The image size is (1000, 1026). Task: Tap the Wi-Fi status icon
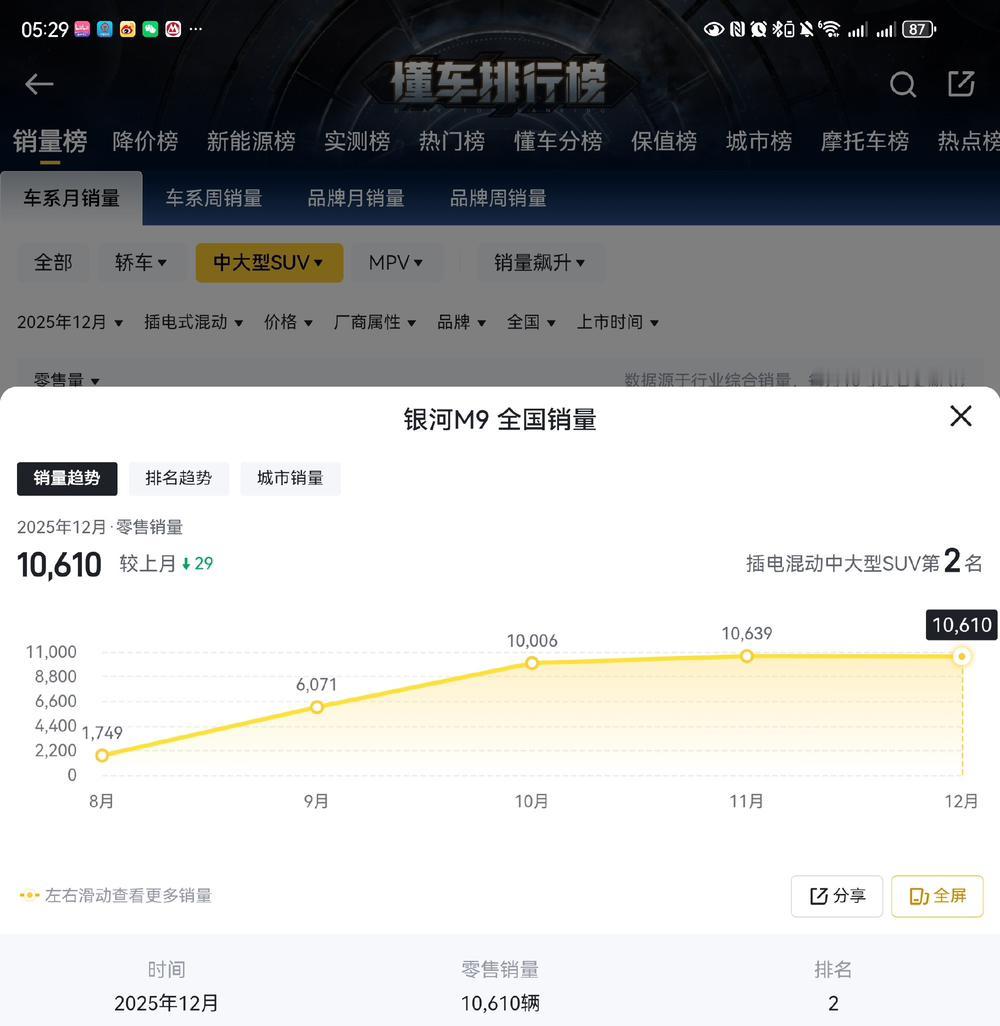pyautogui.click(x=830, y=29)
